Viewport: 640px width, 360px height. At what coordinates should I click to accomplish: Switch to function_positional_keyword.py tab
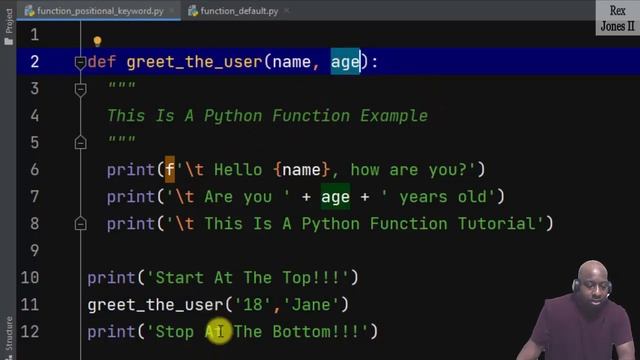(100, 11)
